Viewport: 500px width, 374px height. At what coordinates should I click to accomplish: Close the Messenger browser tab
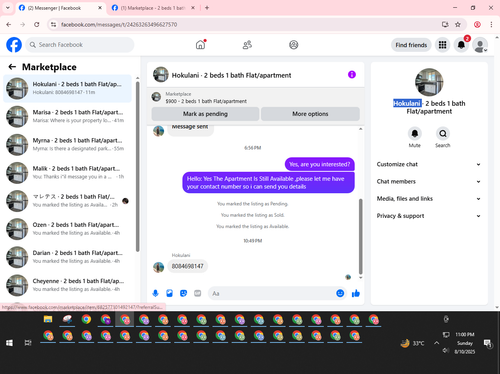(100, 8)
